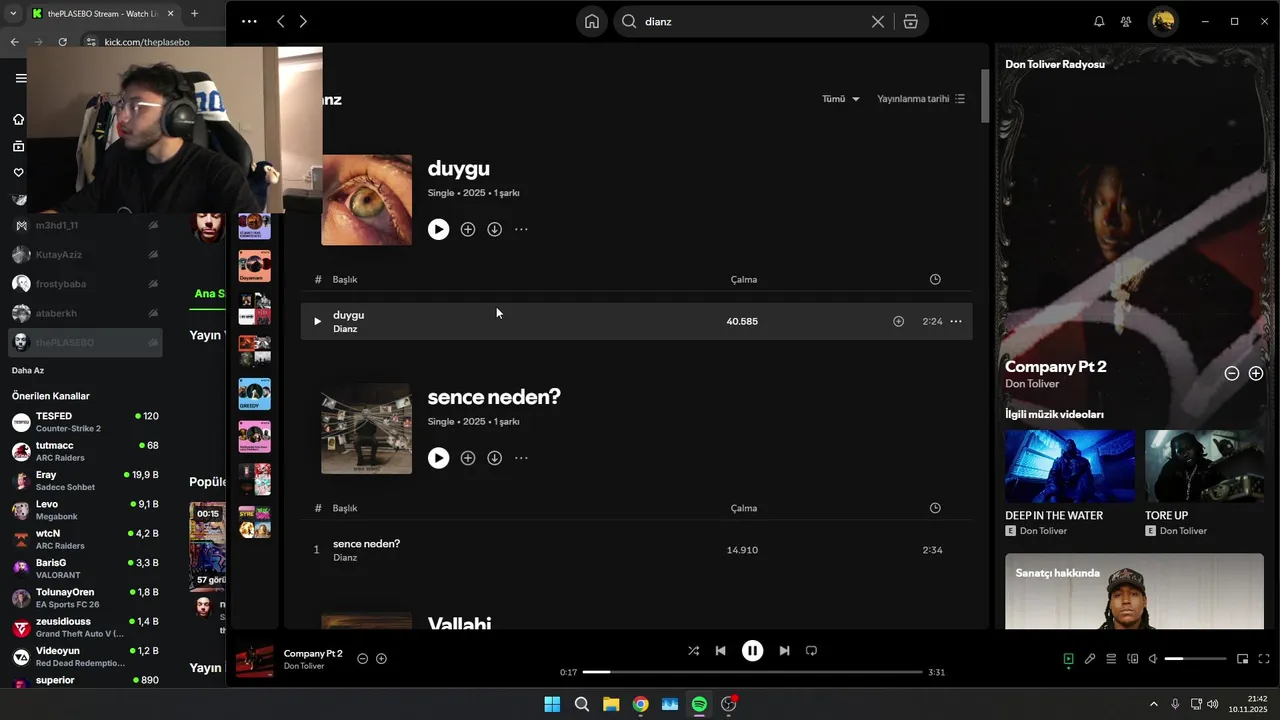This screenshot has width=1280, height=720.
Task: Go back with the Spotify left arrow
Action: (281, 21)
